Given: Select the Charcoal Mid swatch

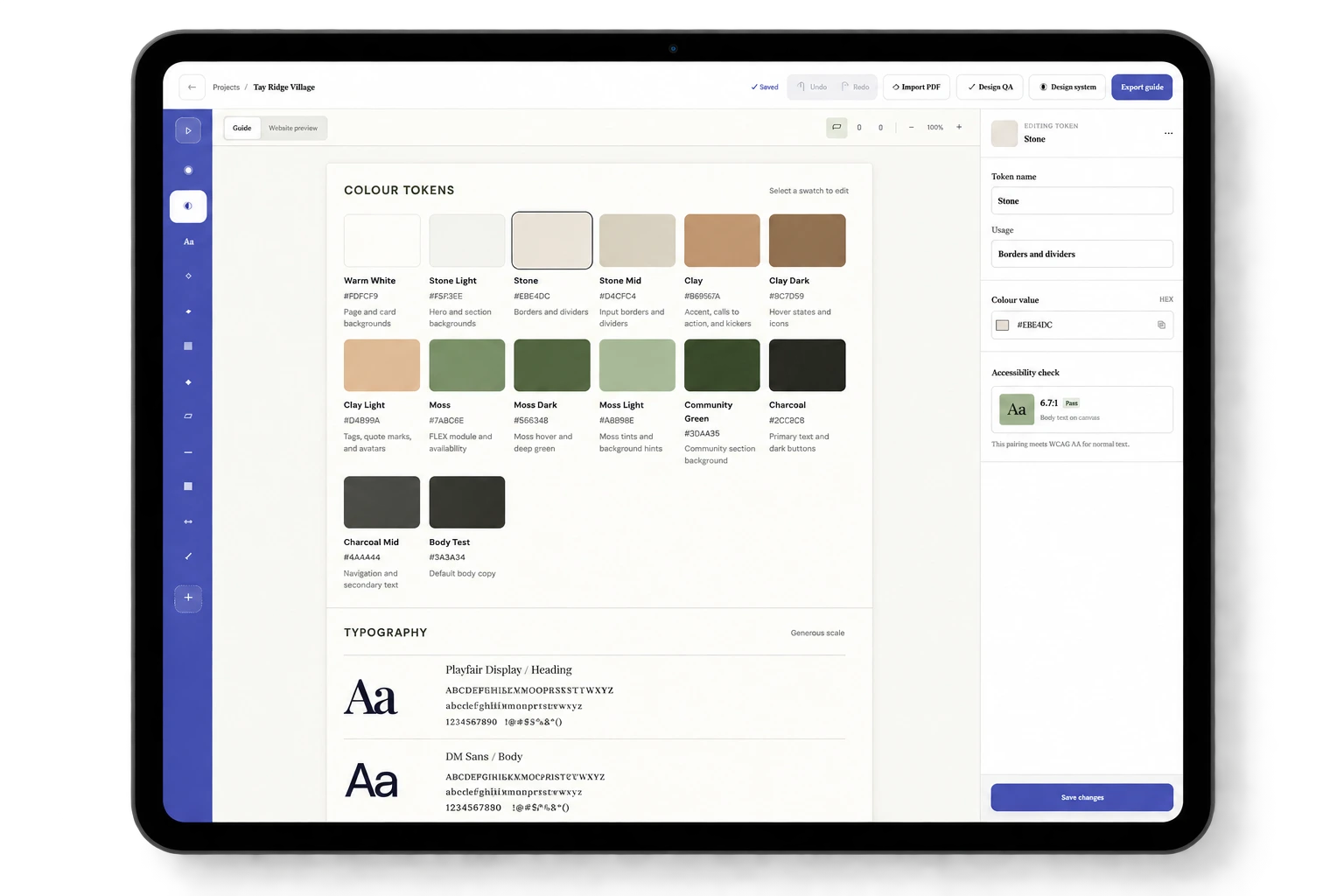Looking at the screenshot, I should 381,502.
